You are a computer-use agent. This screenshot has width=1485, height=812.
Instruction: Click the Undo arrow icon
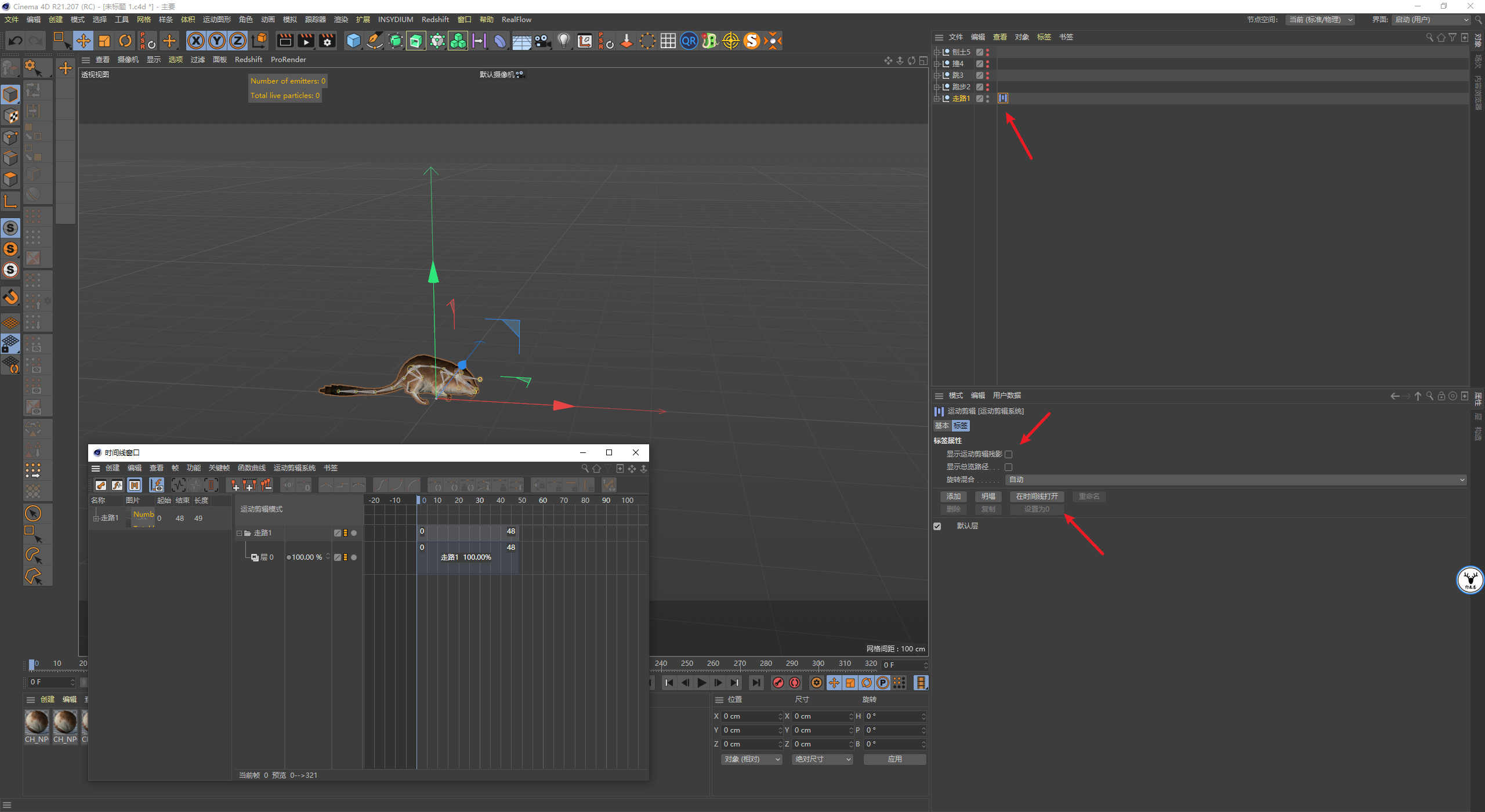(x=16, y=41)
